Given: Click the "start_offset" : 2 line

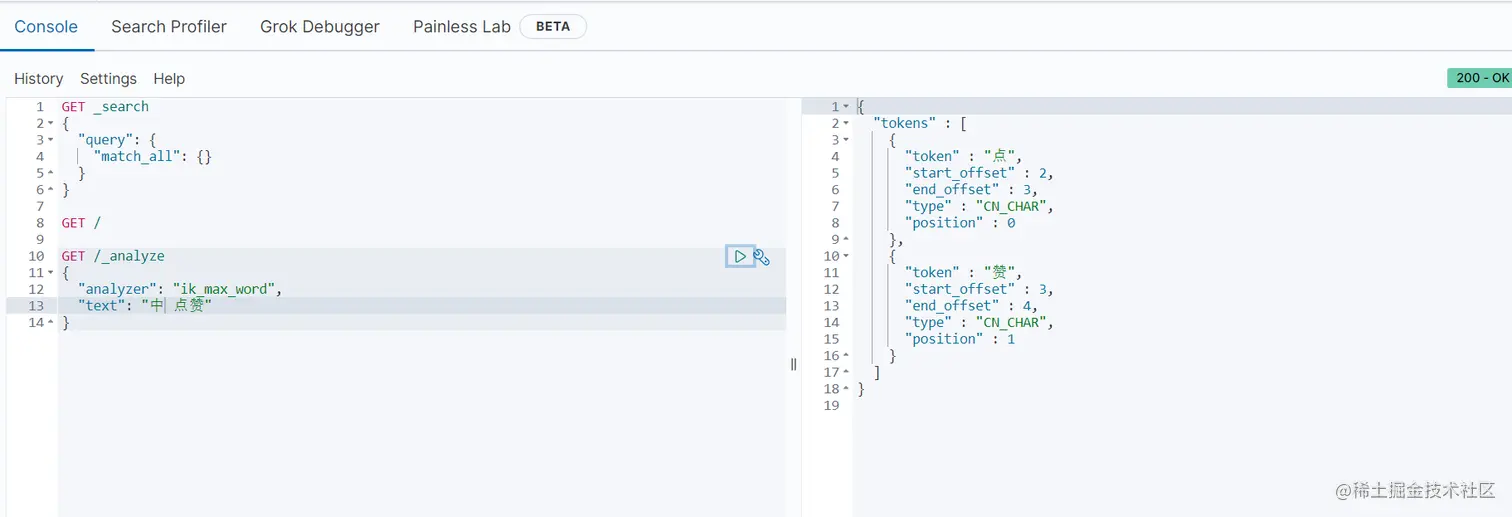Looking at the screenshot, I should pos(979,173).
